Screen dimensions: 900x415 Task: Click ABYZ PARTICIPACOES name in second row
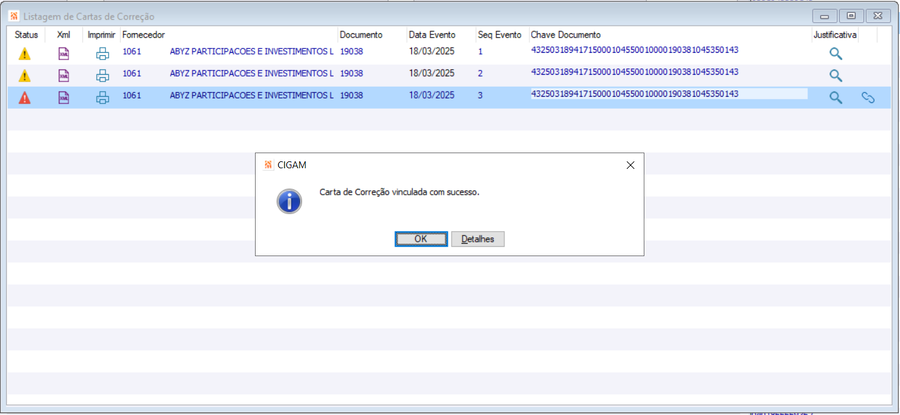[x=251, y=73]
